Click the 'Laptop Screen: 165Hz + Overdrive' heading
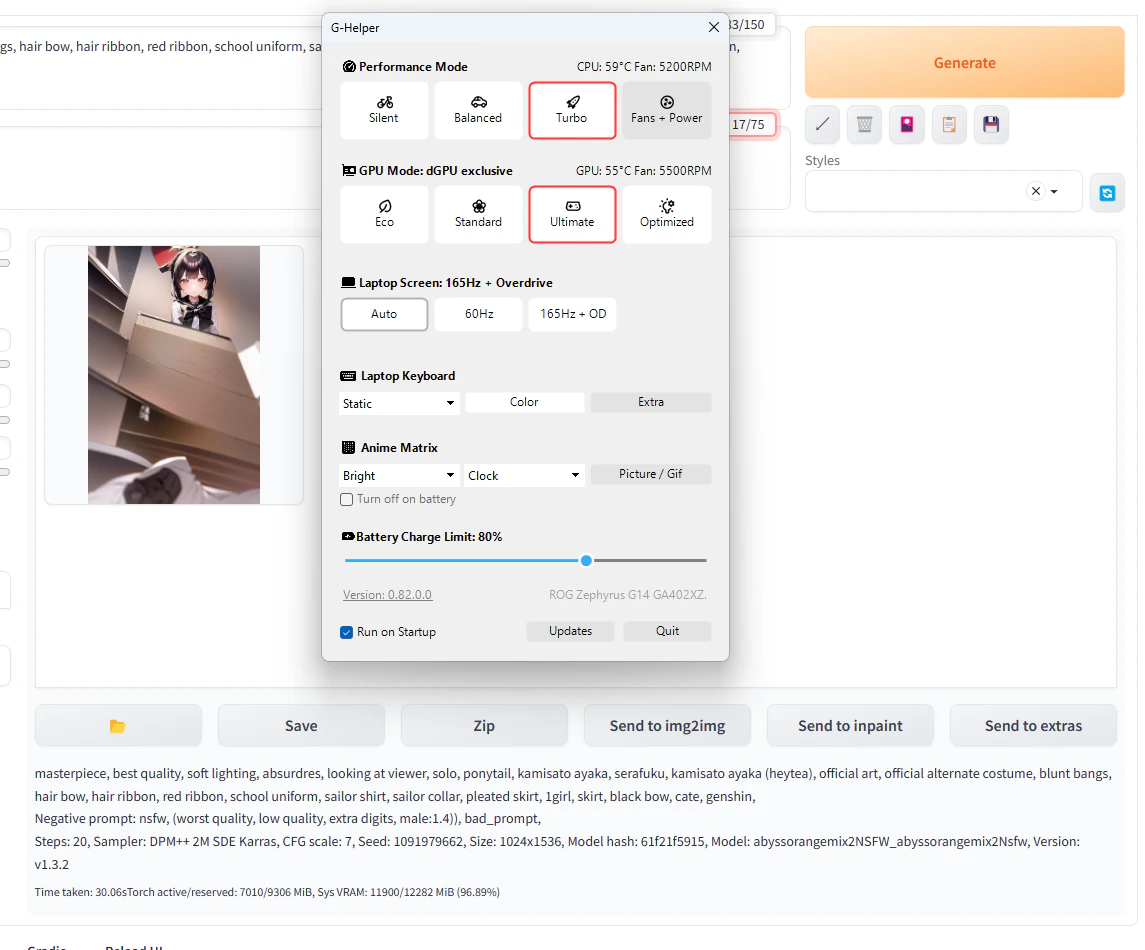This screenshot has width=1145, height=950. coord(456,283)
